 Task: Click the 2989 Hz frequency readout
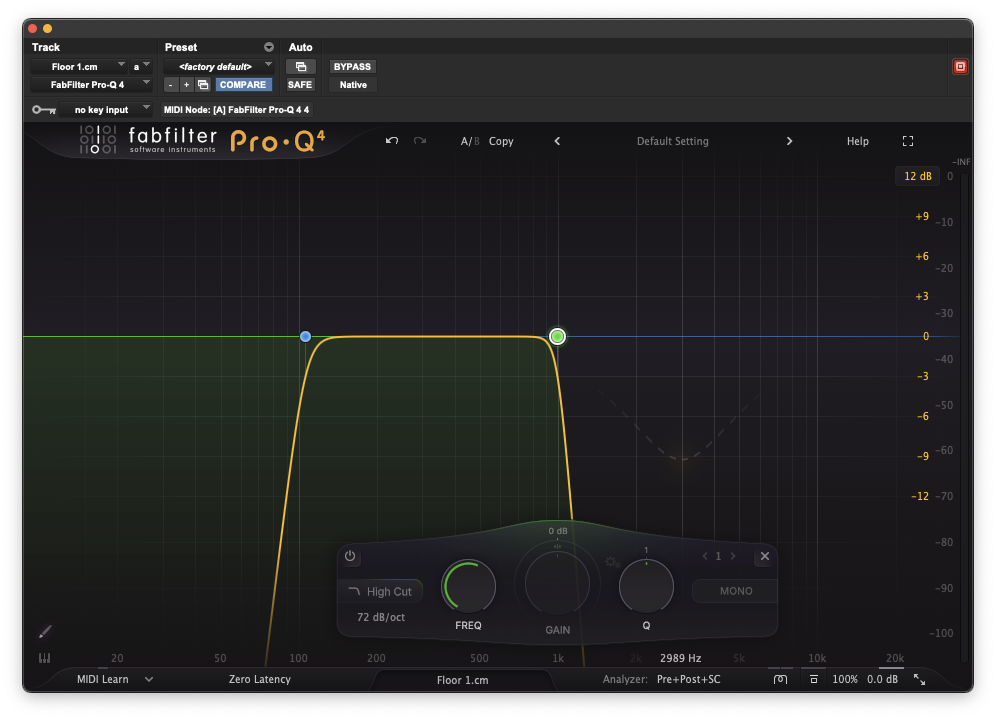pos(680,658)
